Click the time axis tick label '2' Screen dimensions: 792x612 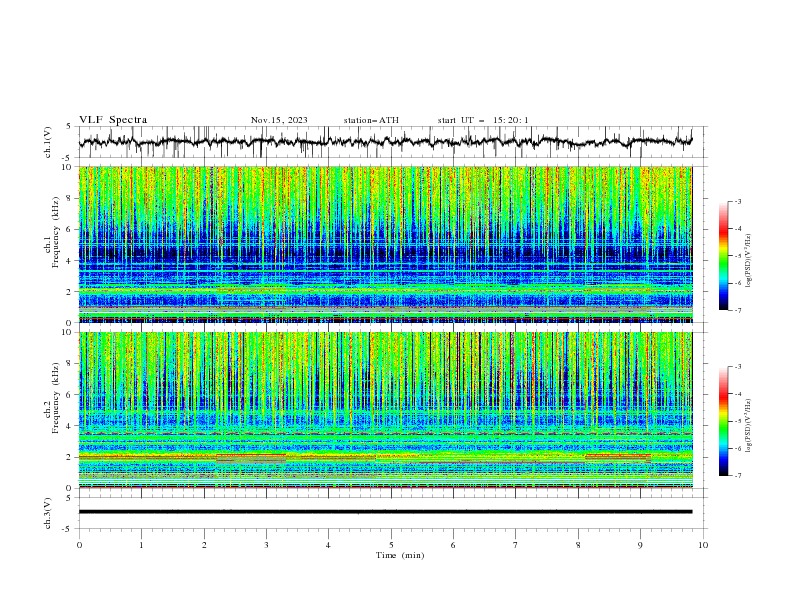coord(204,545)
